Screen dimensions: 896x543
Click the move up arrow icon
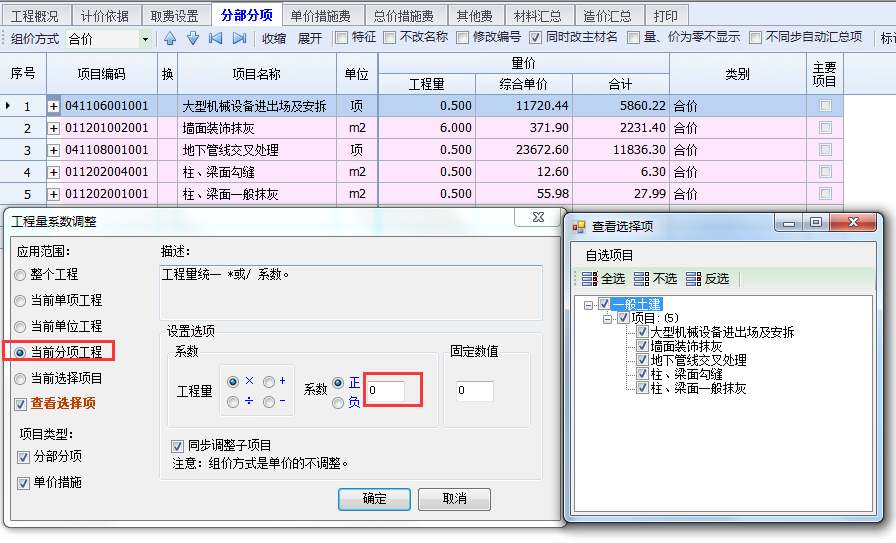click(x=169, y=38)
